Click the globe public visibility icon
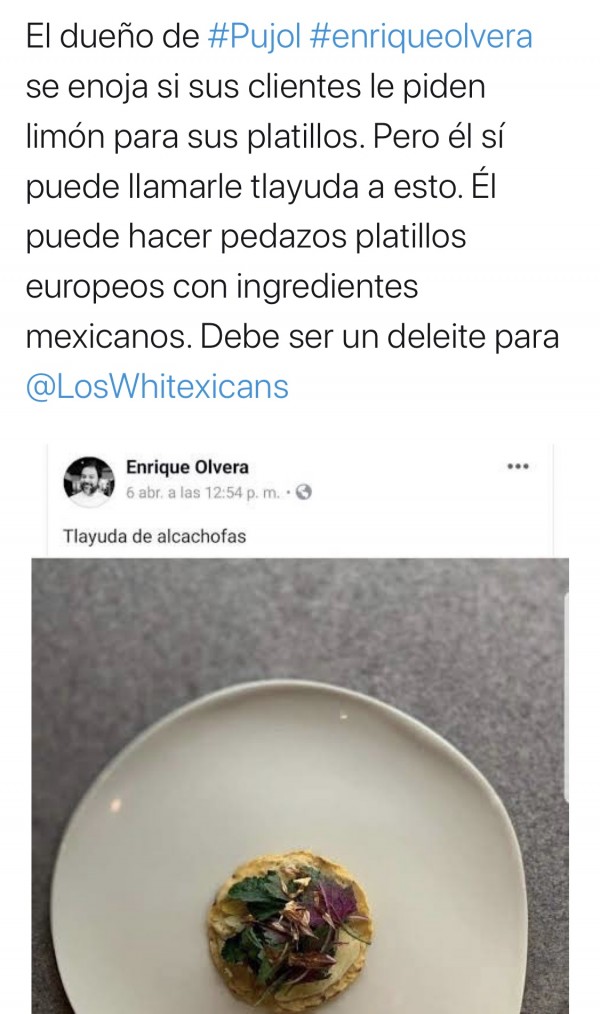This screenshot has height=1014, width=600. pos(304,492)
